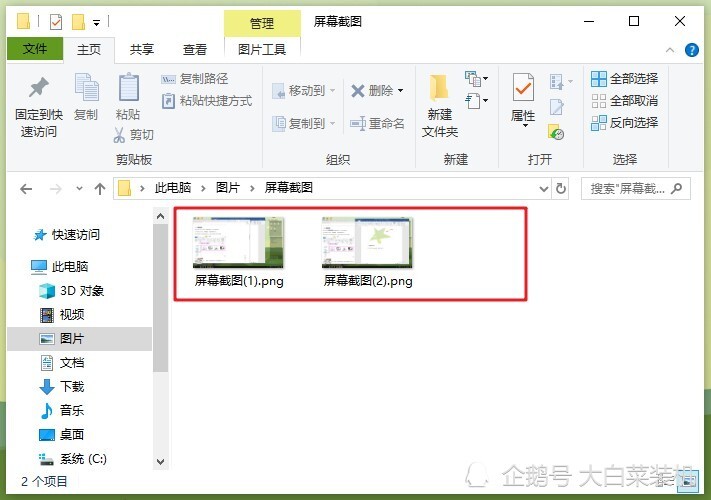Click Invert selection
Image resolution: width=711 pixels, height=500 pixels.
coord(624,122)
